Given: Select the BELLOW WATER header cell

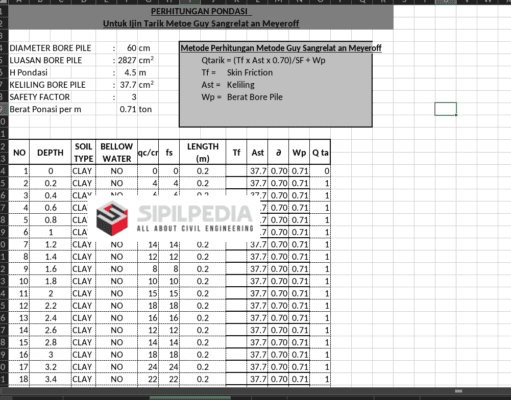Looking at the screenshot, I should pos(117,152).
